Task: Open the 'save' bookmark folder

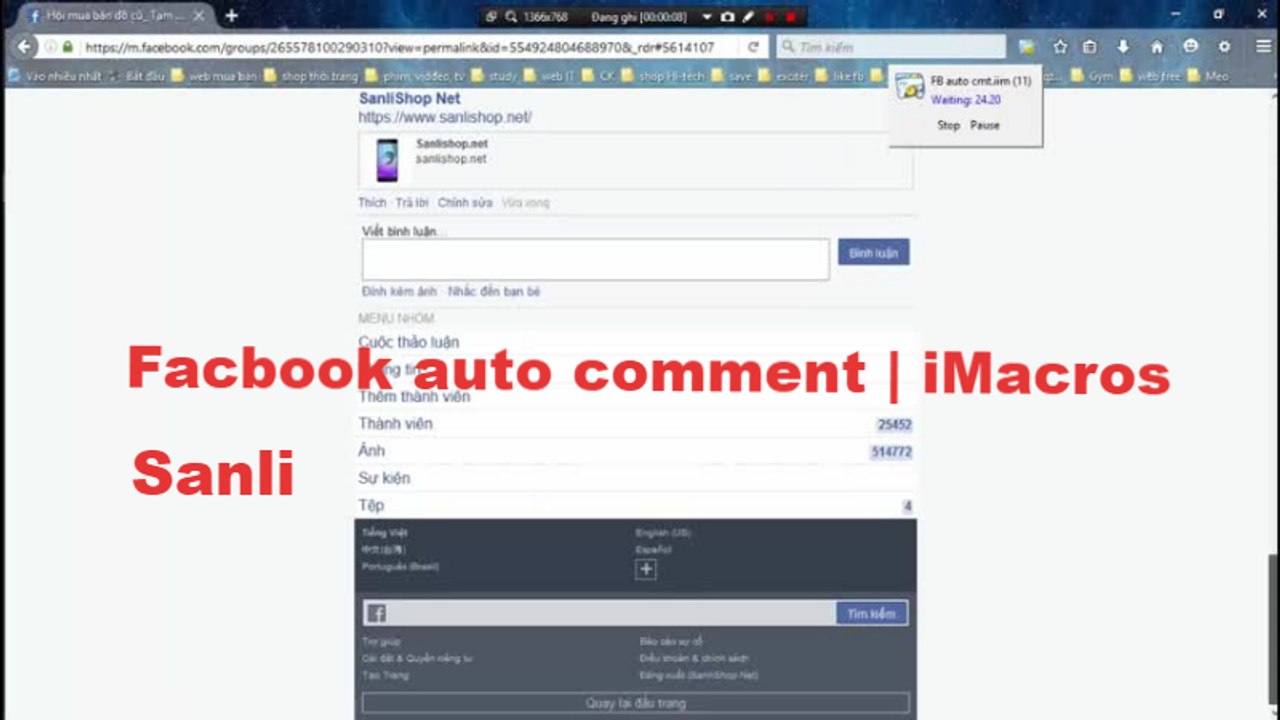Action: click(x=732, y=76)
